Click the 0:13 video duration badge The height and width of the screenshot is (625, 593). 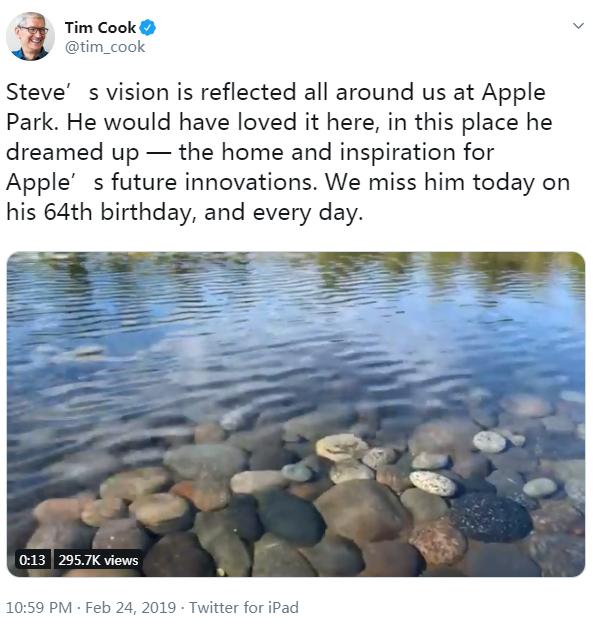[x=32, y=560]
